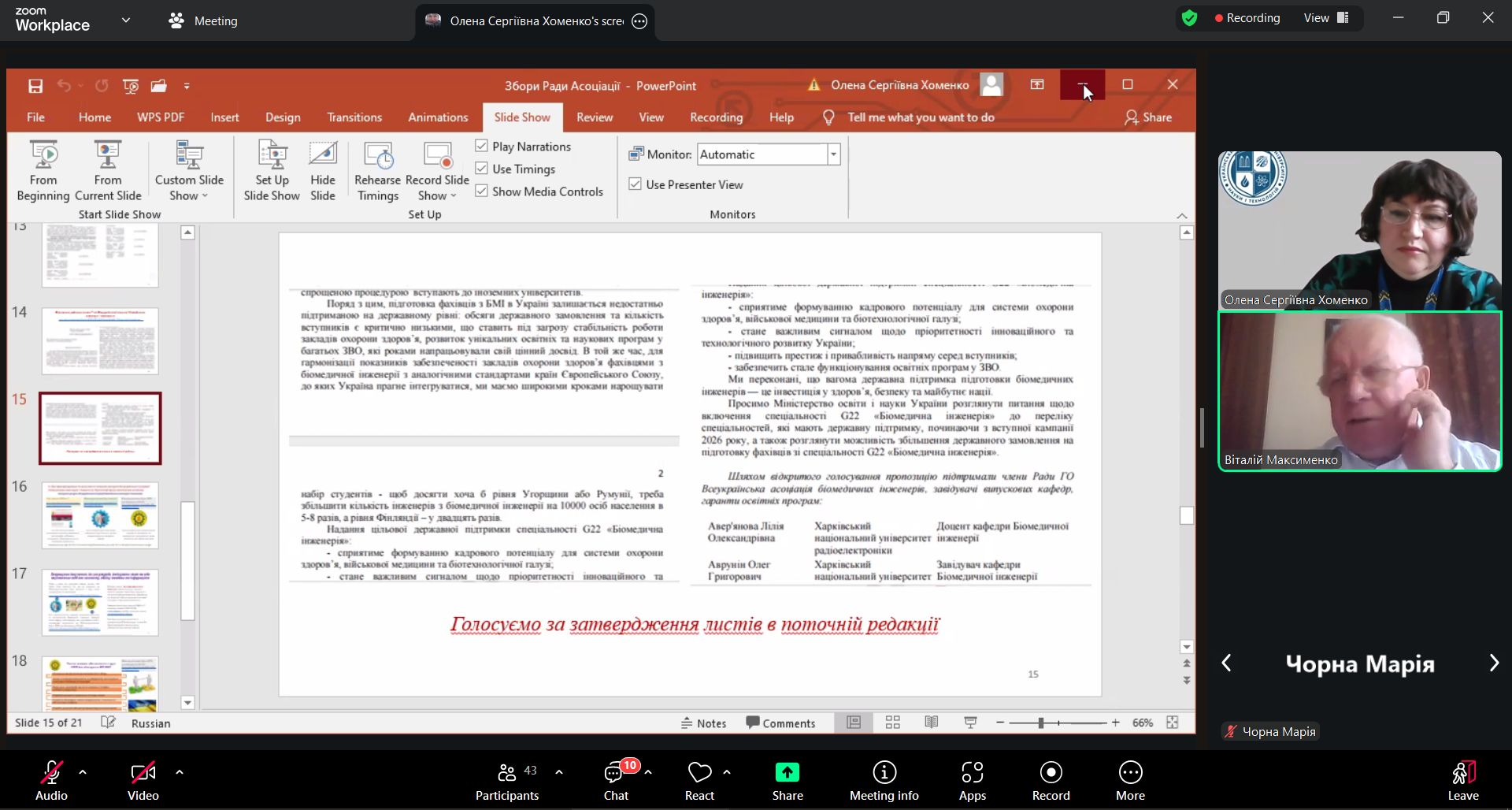
Task: Click the Leave meeting button
Action: click(x=1462, y=780)
